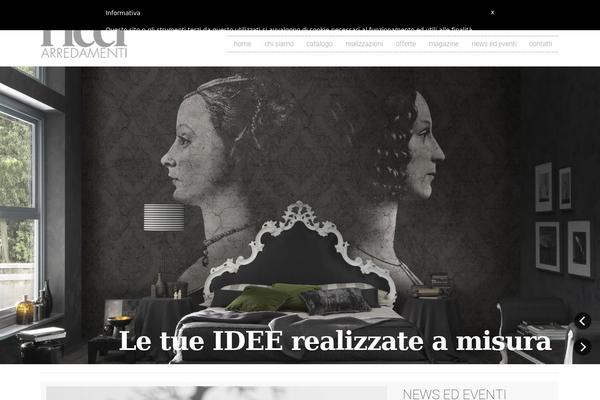
Task: Click the Informativa banner title
Action: click(123, 13)
